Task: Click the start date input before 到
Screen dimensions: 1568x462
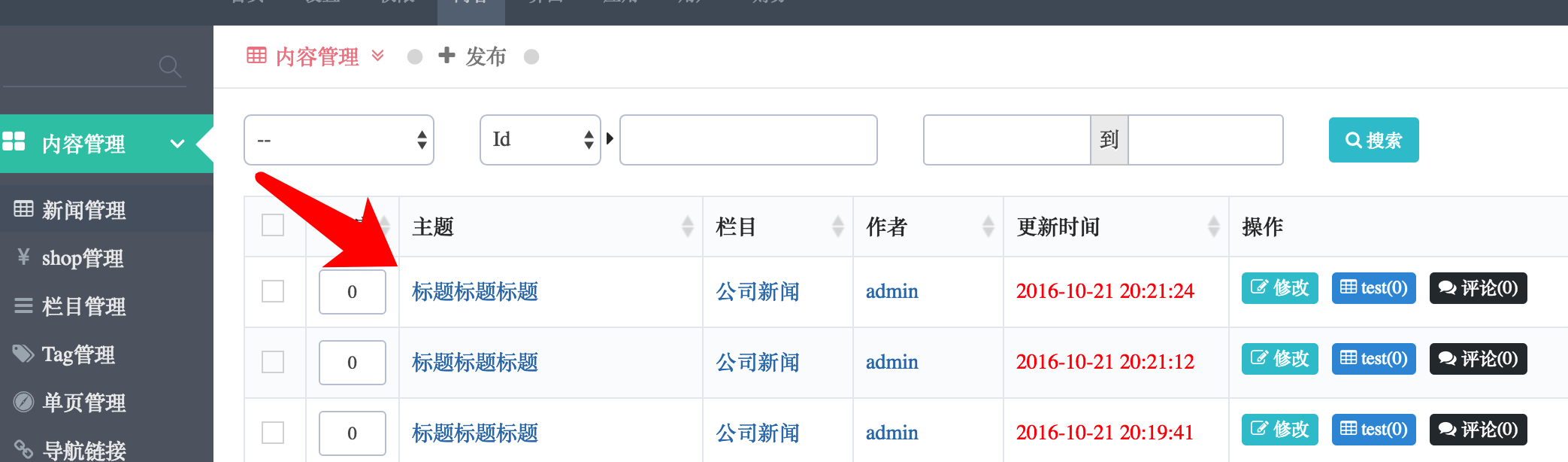Action: pos(1006,140)
